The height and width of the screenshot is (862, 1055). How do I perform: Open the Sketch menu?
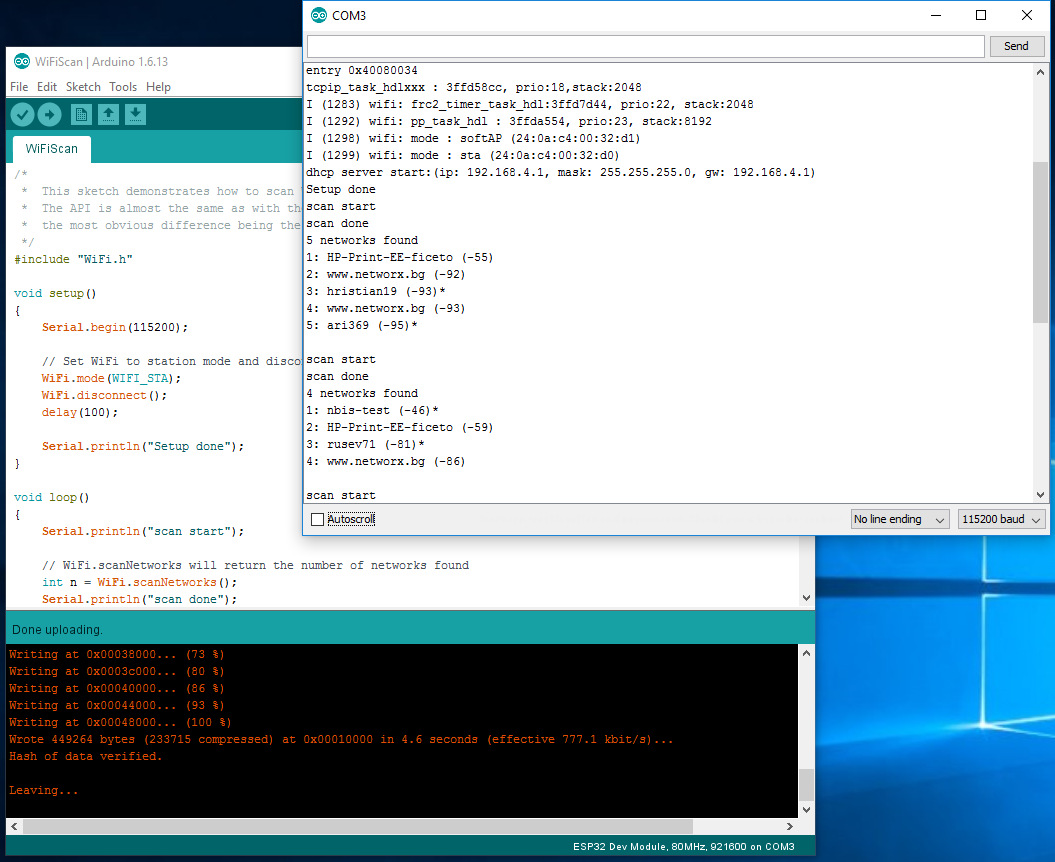(x=83, y=87)
